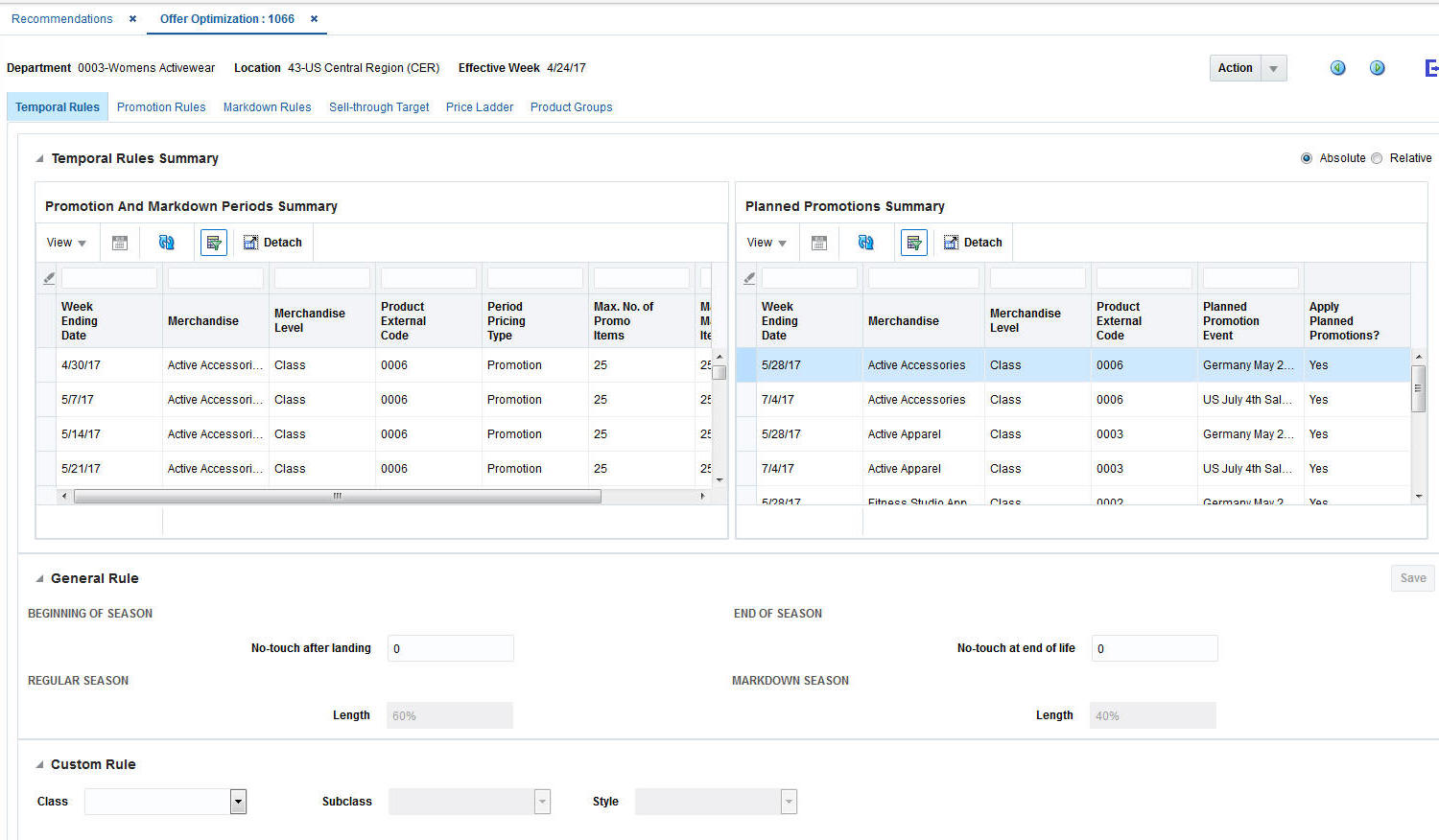Toggle Query By Example in Promotion And Markdown Periods

point(214,243)
